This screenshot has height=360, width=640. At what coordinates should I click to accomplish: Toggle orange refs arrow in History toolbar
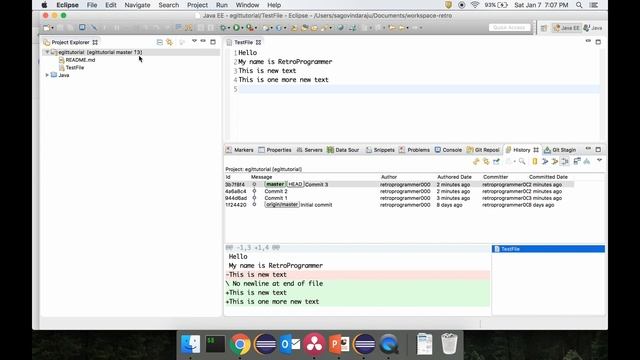coord(554,162)
